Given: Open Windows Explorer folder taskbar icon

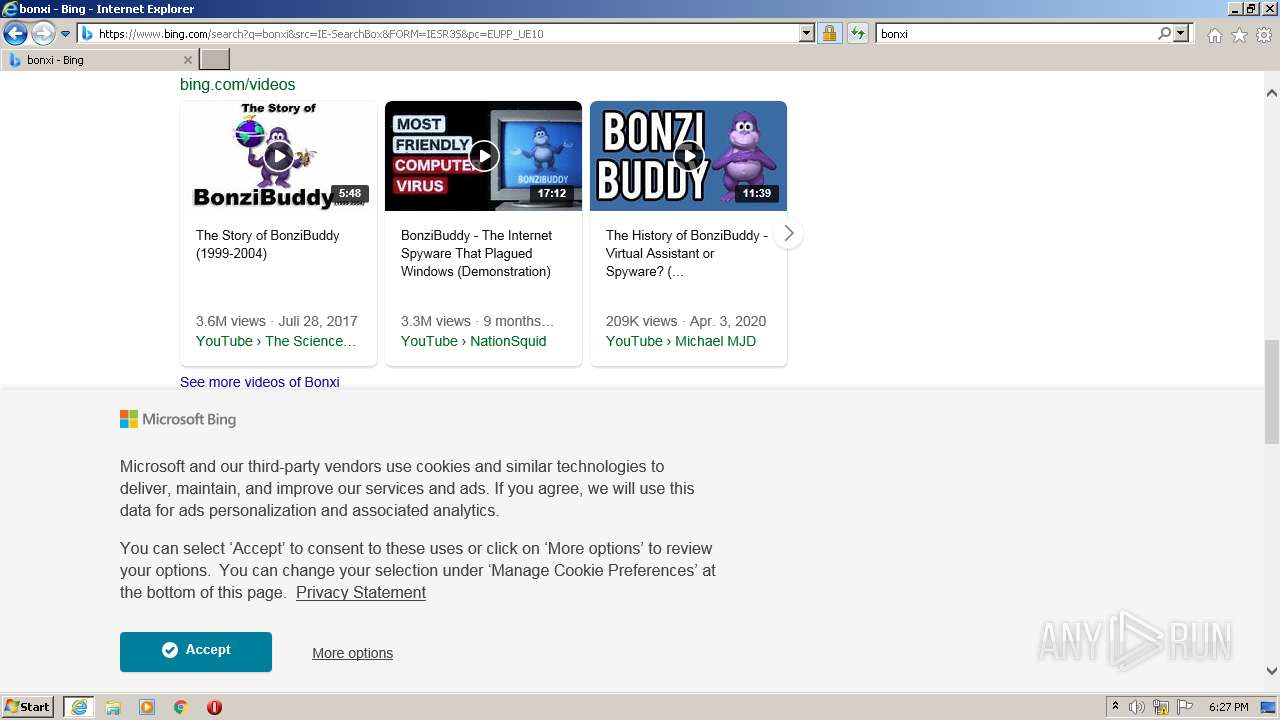Looking at the screenshot, I should [113, 707].
